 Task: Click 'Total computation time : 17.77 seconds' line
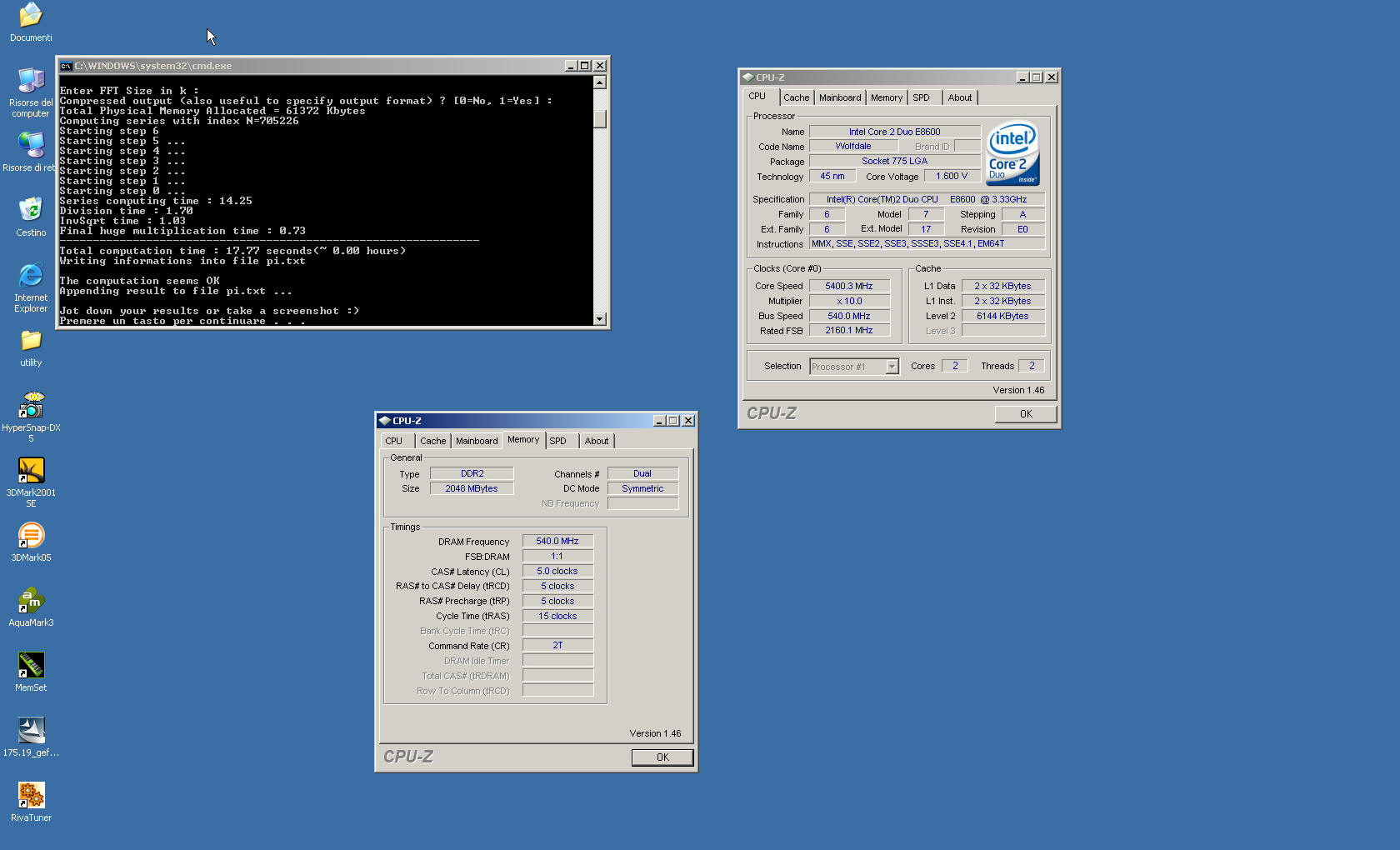point(232,251)
